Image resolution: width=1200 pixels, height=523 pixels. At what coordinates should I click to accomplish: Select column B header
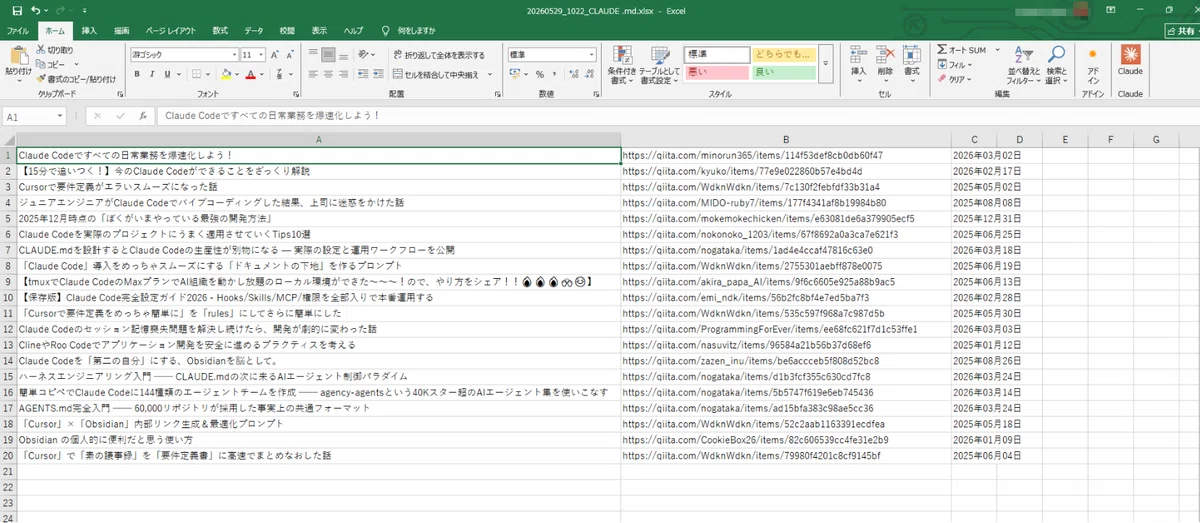[x=786, y=139]
